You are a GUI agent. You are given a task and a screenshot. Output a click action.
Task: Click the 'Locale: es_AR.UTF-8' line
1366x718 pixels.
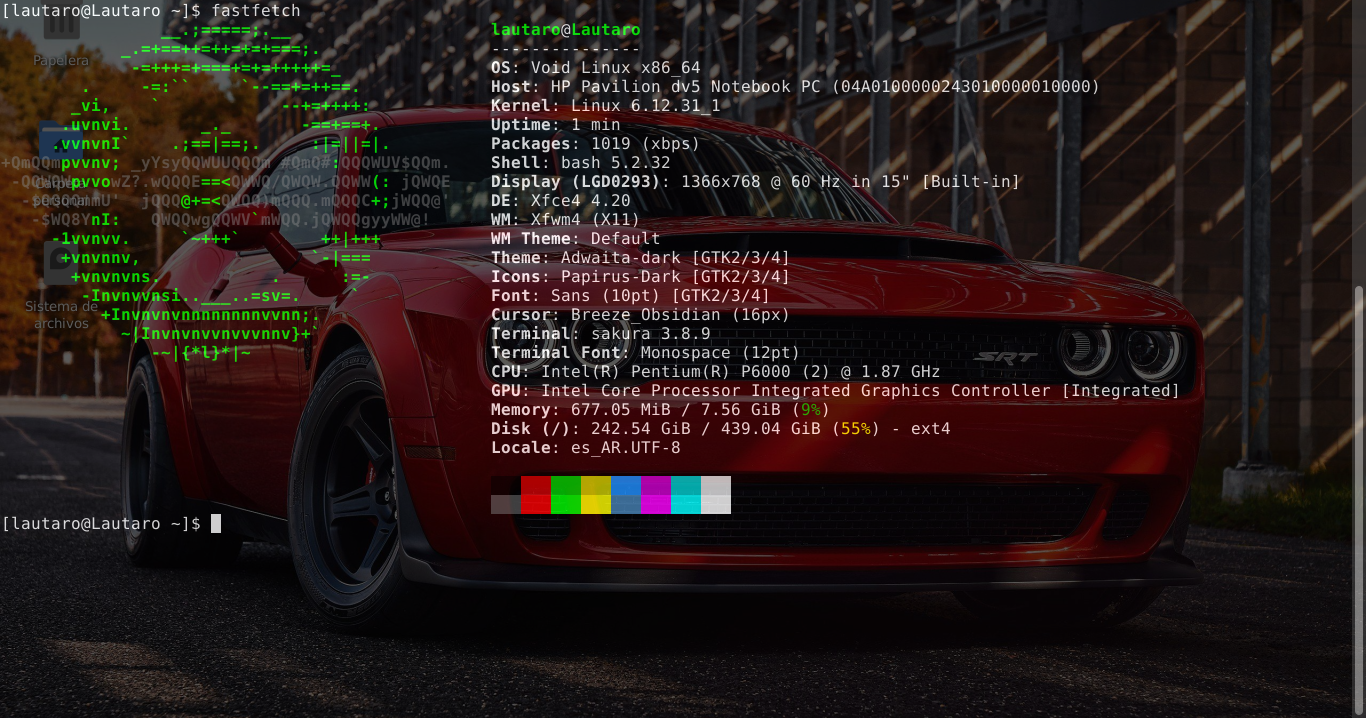(x=586, y=447)
